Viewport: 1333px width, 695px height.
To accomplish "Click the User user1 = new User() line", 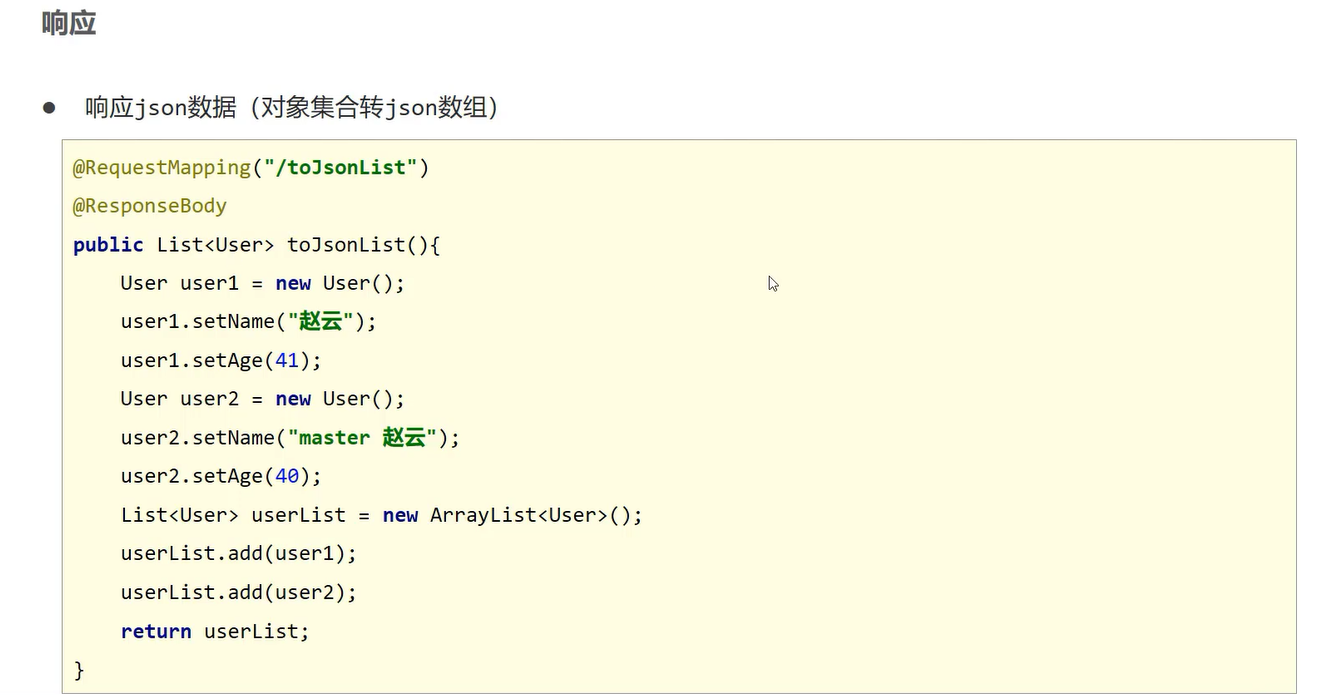I will click(263, 283).
